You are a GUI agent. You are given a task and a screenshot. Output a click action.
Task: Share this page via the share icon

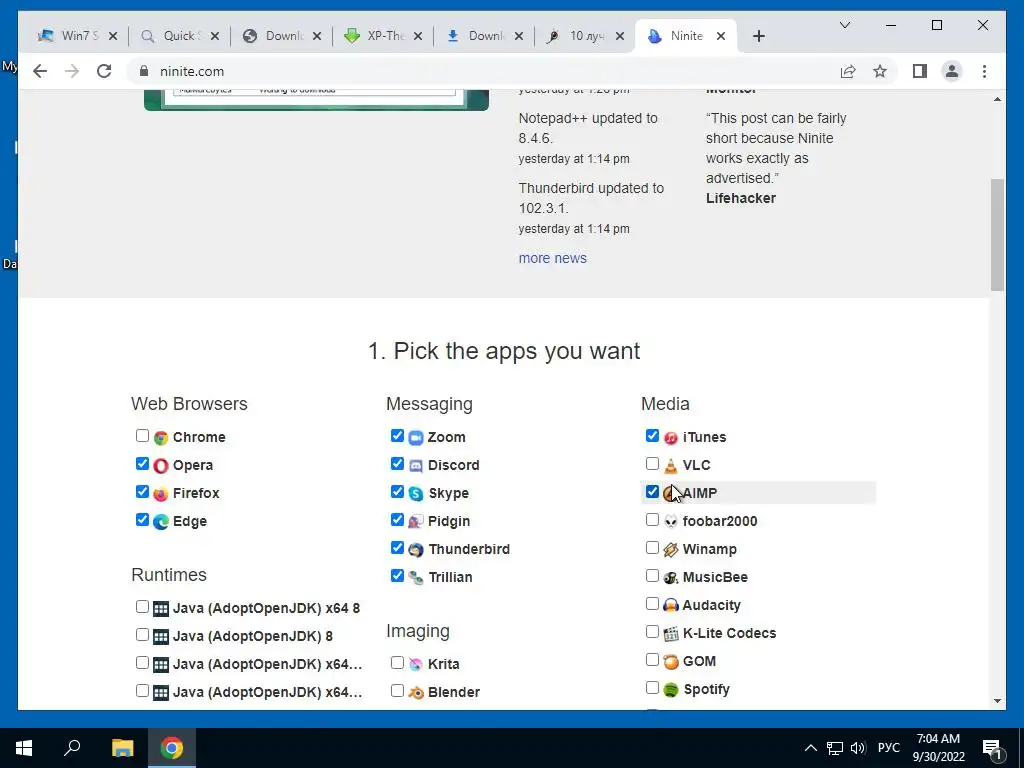point(848,71)
